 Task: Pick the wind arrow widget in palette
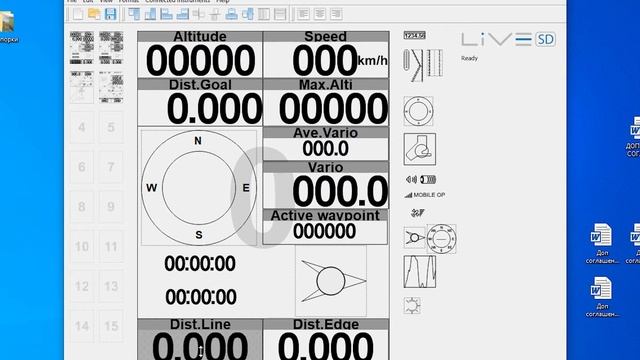tap(415, 238)
